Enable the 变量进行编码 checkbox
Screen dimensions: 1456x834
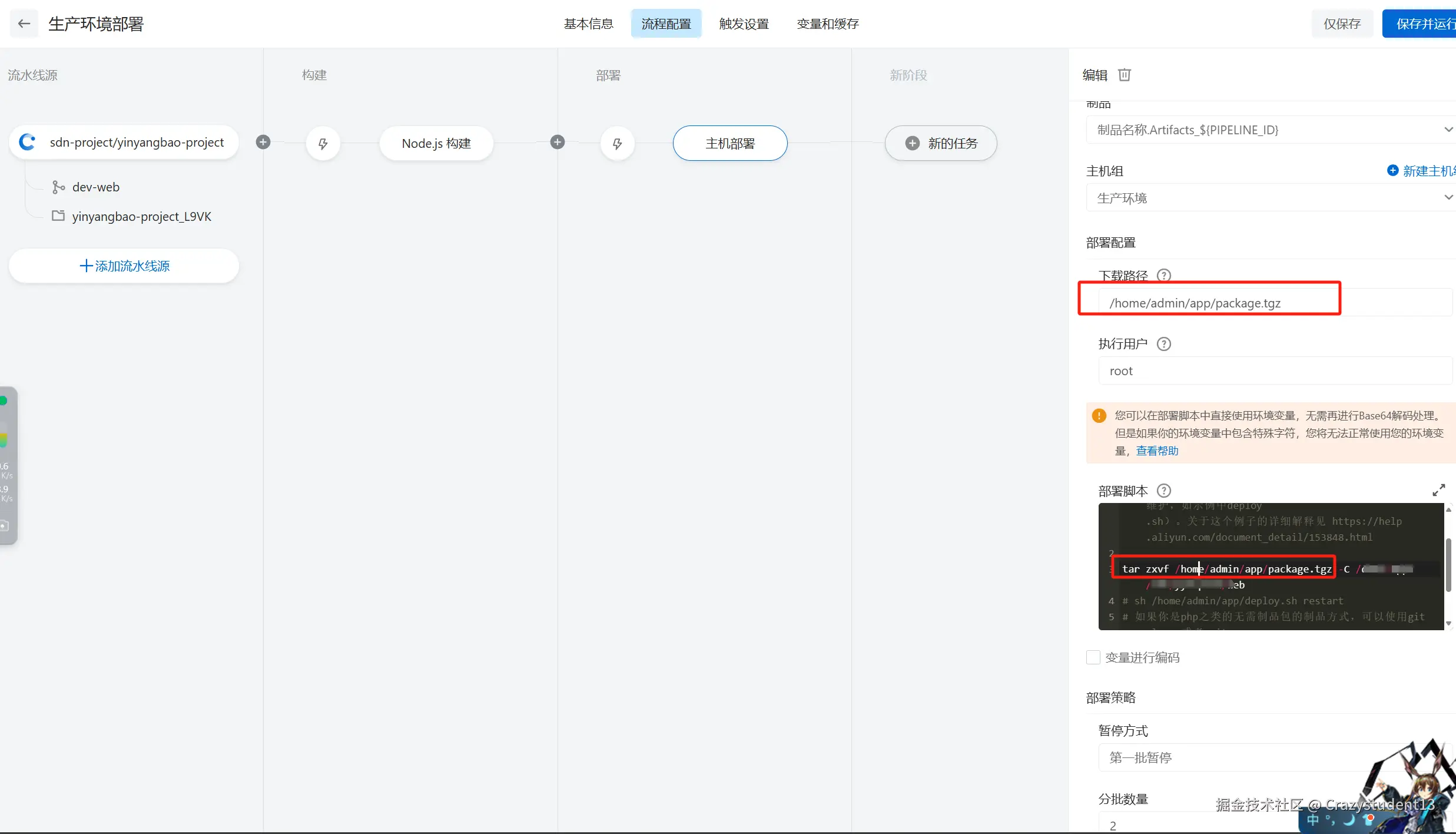point(1093,657)
